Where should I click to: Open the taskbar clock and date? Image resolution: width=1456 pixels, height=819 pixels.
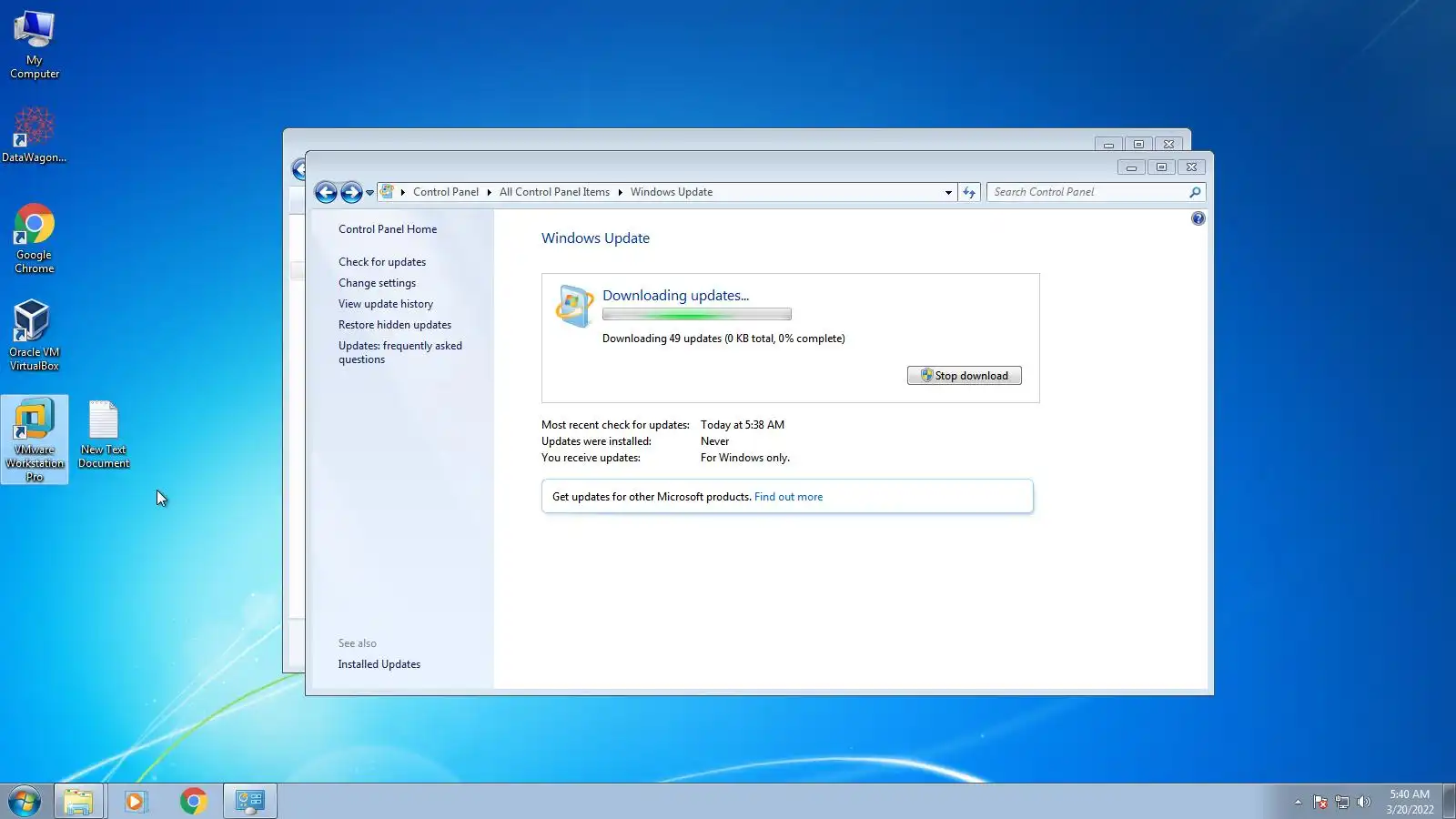[1410, 802]
